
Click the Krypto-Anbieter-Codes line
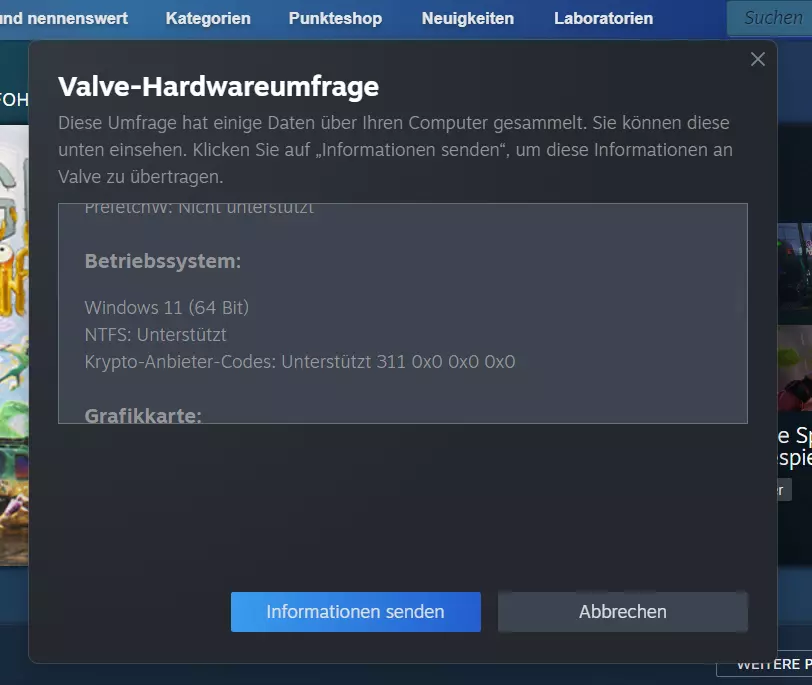(300, 361)
